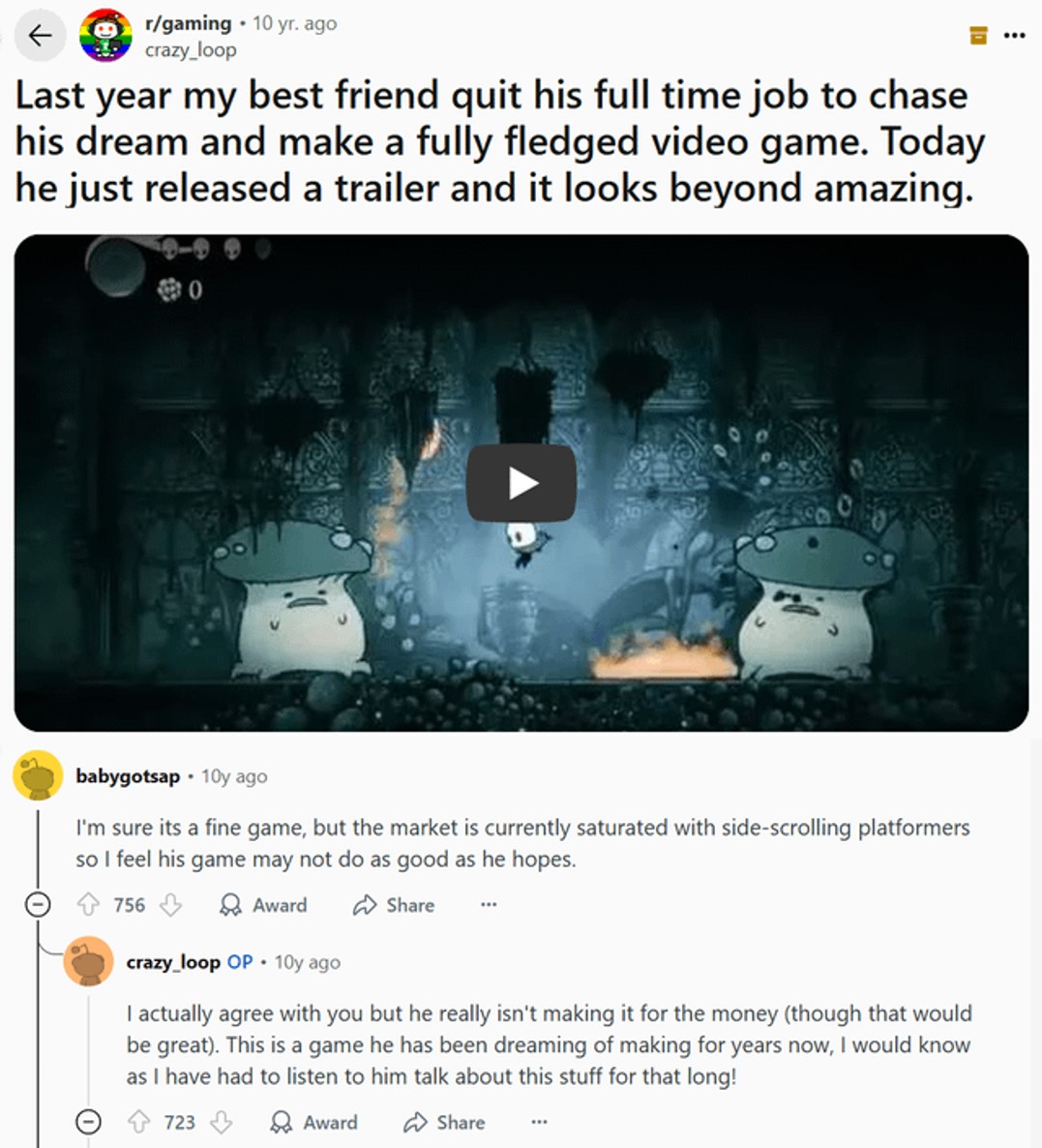The height and width of the screenshot is (1148, 1042).
Task: Collapse crazy_loop's reply thread
Action: [x=89, y=1122]
